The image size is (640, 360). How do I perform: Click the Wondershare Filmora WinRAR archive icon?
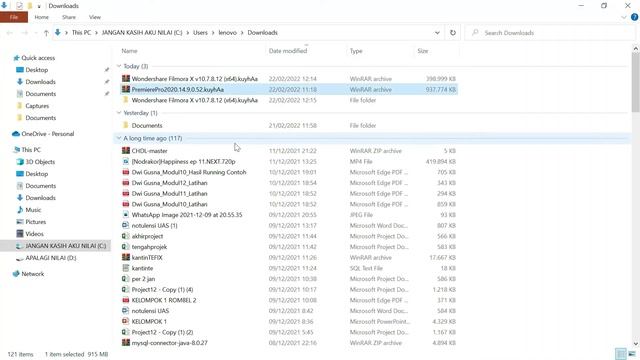pyautogui.click(x=126, y=78)
